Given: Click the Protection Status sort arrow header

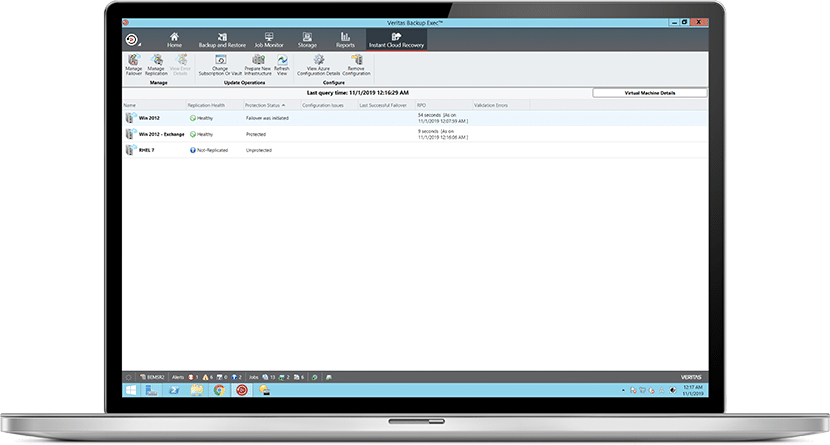Looking at the screenshot, I should point(271,105).
